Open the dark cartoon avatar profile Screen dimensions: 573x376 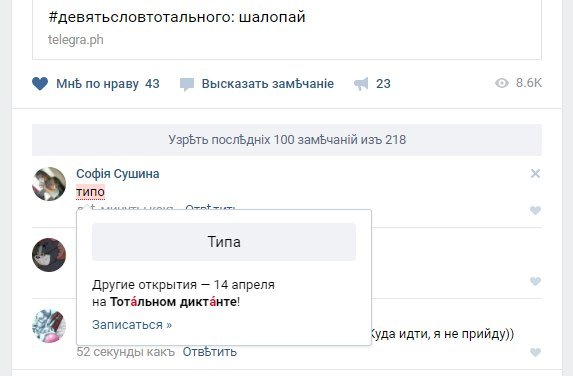point(49,255)
